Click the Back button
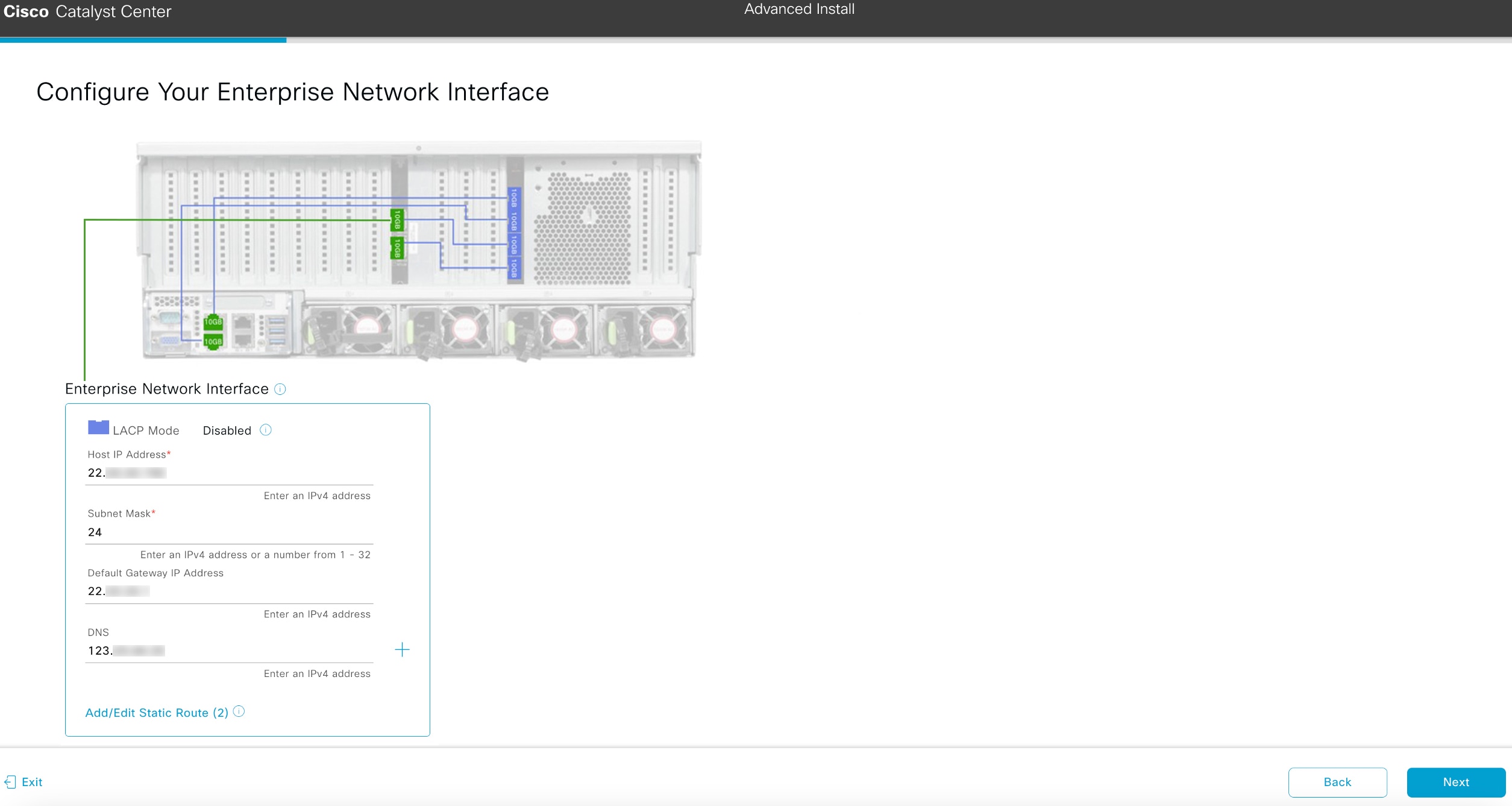 click(1337, 782)
